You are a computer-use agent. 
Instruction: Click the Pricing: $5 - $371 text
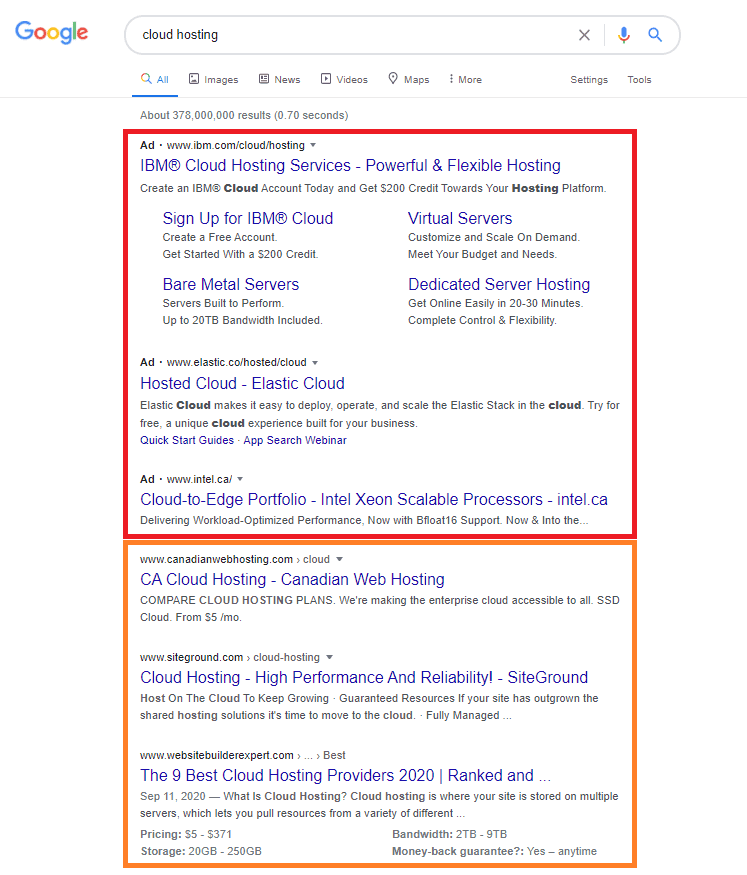click(186, 834)
